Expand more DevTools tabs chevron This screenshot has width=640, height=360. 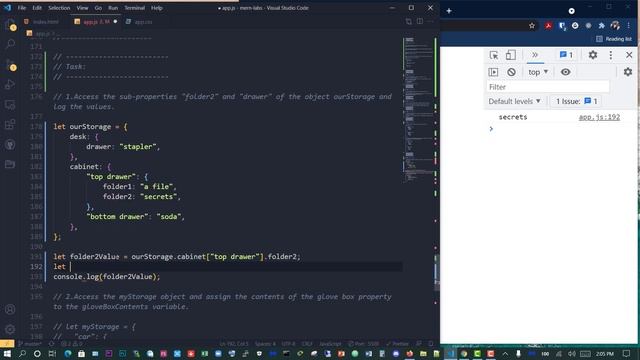pos(535,55)
